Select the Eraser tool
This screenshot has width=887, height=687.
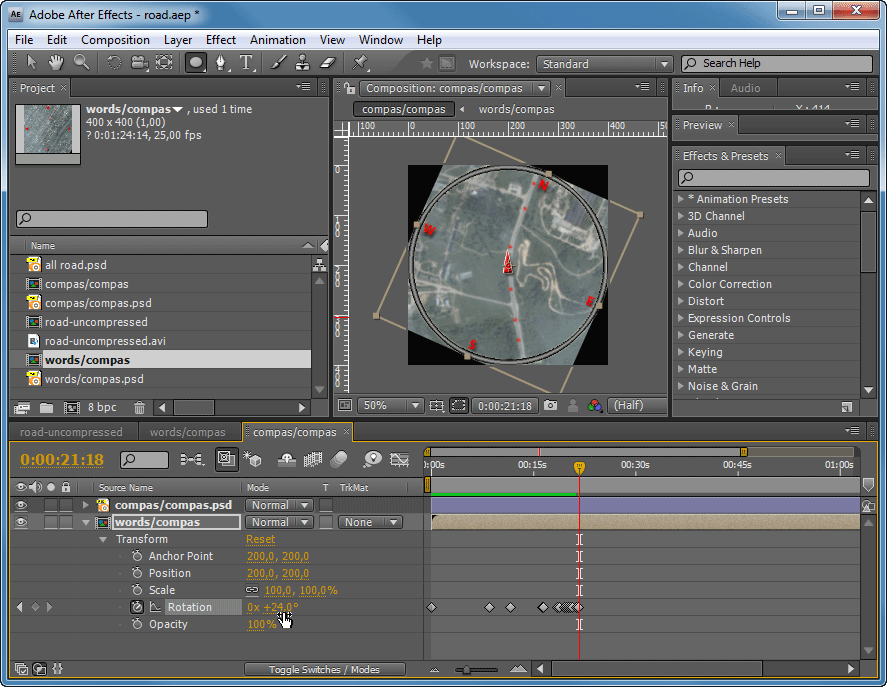330,63
